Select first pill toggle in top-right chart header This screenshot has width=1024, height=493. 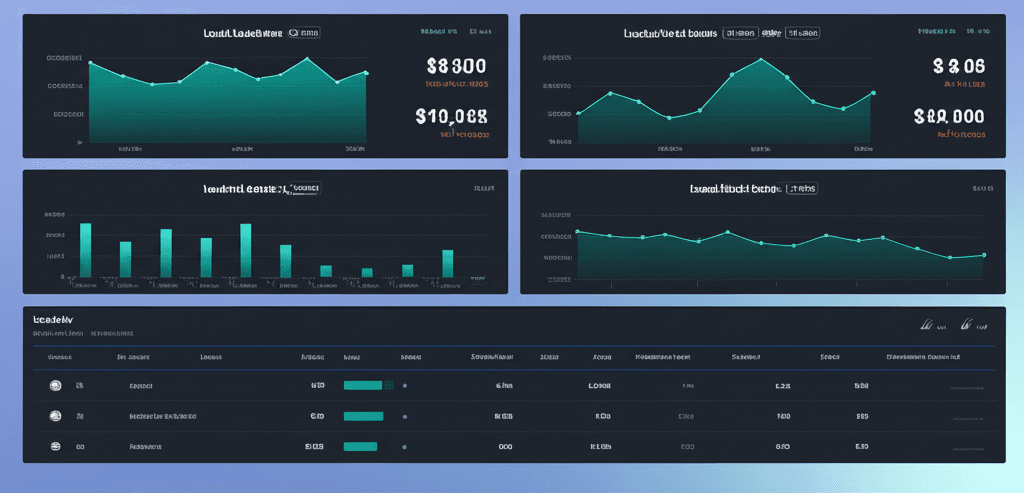(x=741, y=33)
